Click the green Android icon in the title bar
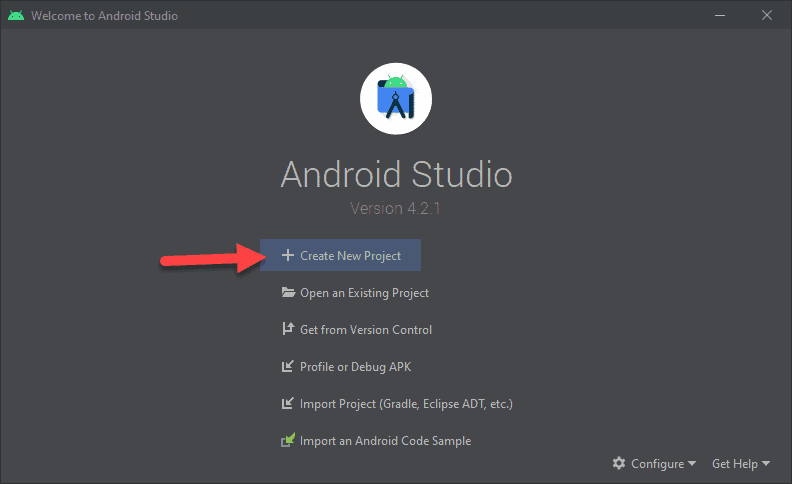This screenshot has width=792, height=484. [x=15, y=16]
